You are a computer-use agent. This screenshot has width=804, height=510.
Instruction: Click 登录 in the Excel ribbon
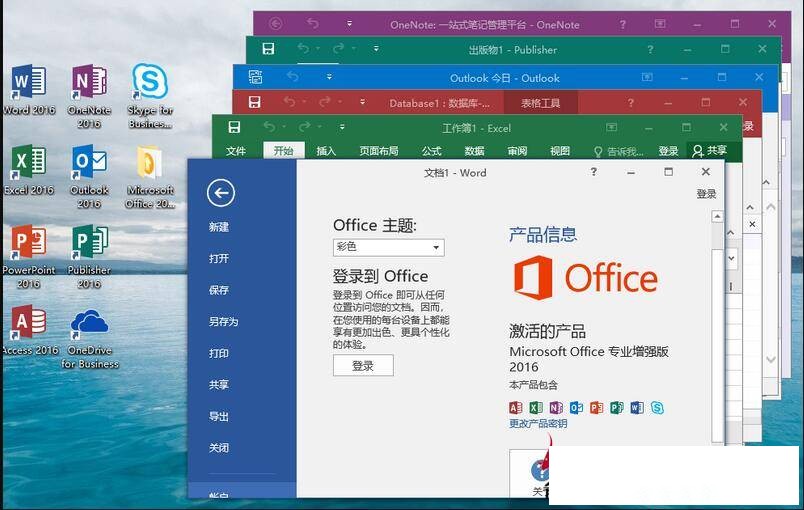click(x=668, y=151)
